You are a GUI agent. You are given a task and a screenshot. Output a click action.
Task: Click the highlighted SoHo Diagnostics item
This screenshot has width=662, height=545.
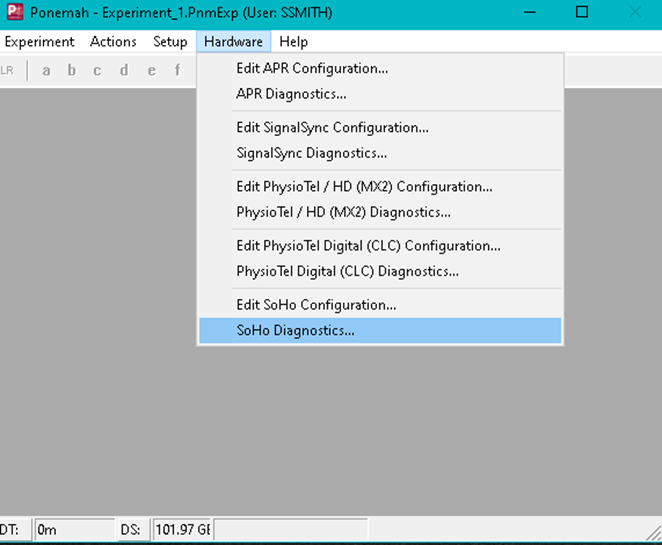[x=295, y=331]
